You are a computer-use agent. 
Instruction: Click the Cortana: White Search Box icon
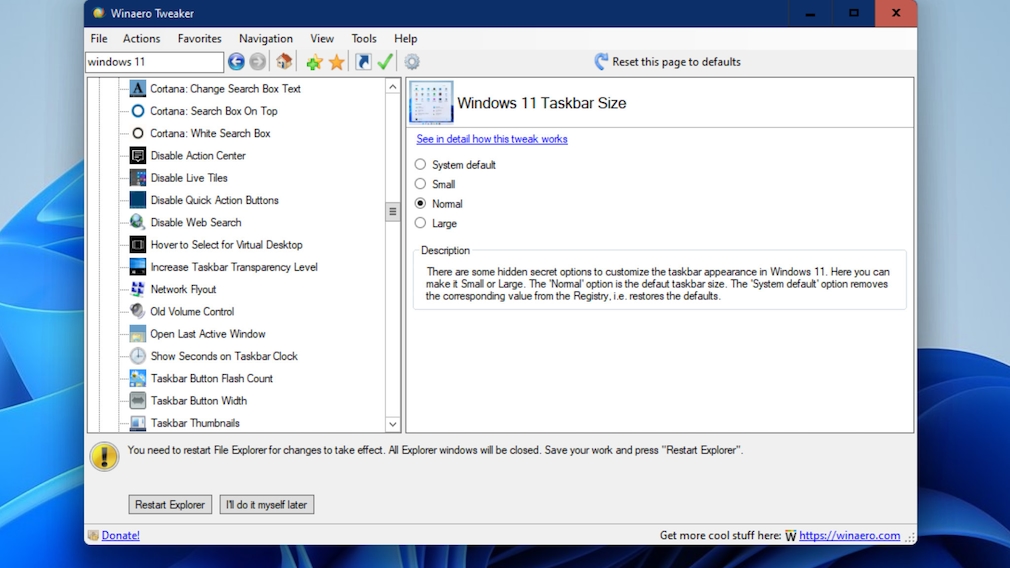click(137, 133)
